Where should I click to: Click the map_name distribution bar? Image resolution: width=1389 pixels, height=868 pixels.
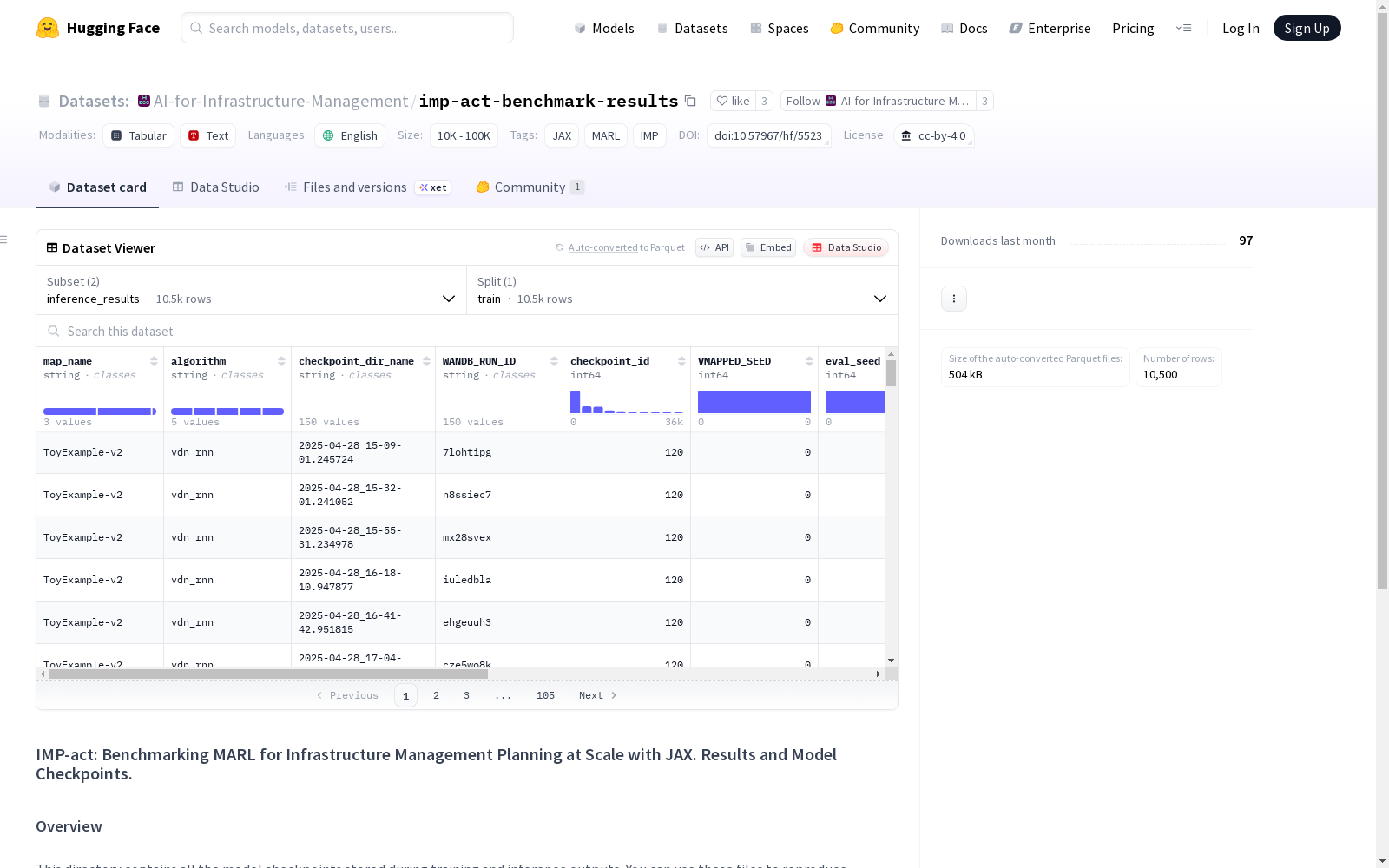pyautogui.click(x=100, y=411)
